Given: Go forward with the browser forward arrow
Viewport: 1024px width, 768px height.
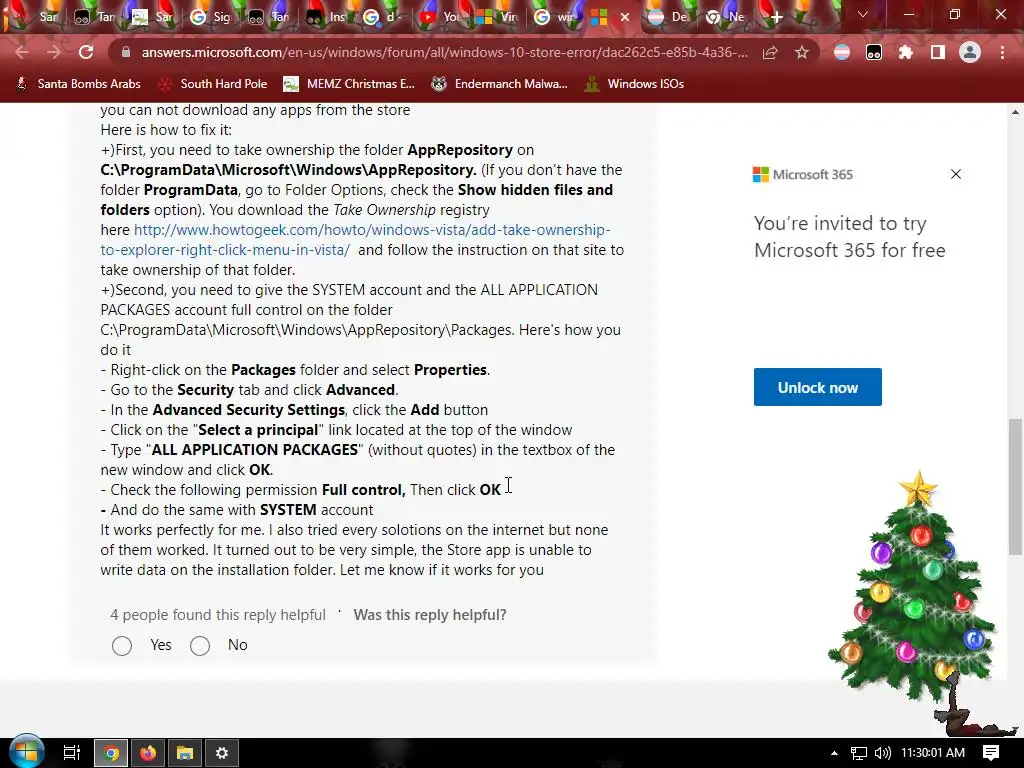Looking at the screenshot, I should [x=54, y=52].
